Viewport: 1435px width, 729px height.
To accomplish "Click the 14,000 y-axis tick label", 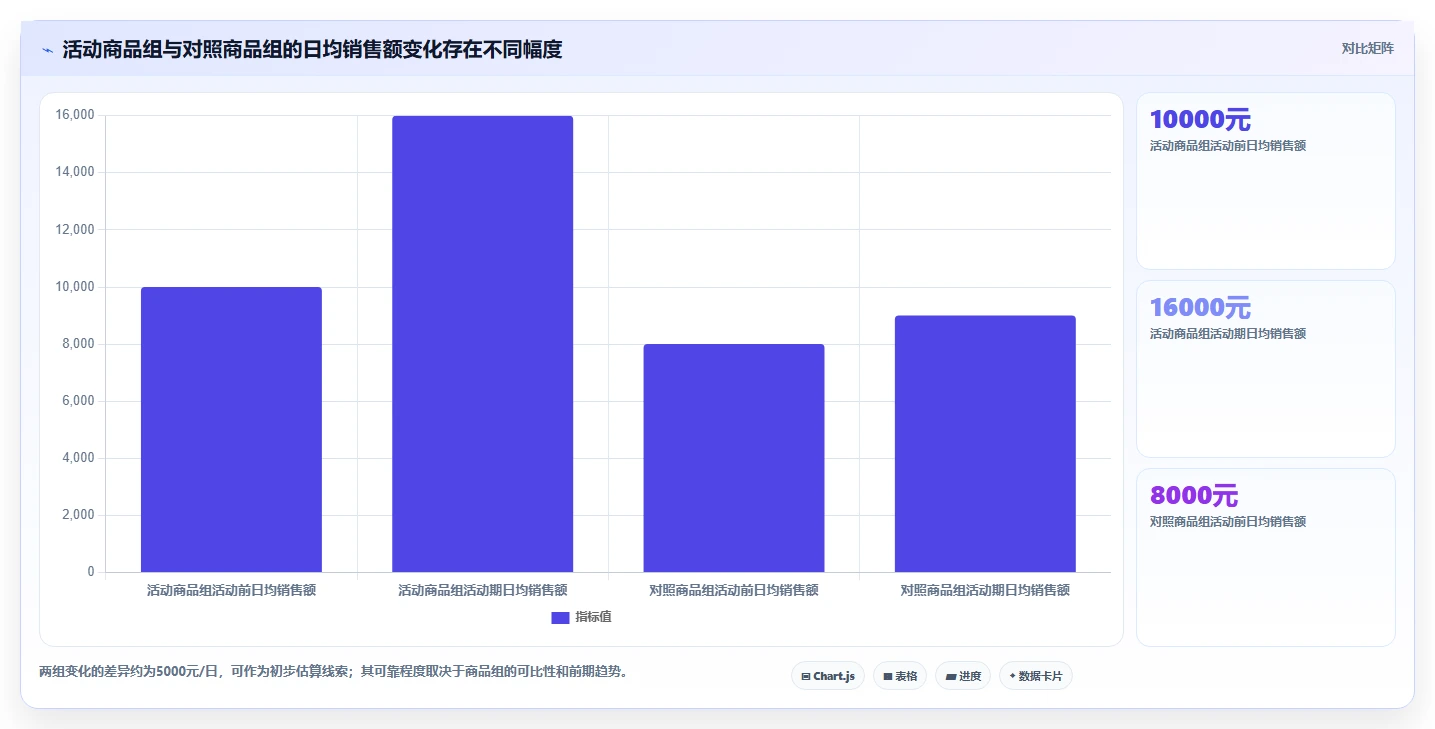I will (75, 172).
